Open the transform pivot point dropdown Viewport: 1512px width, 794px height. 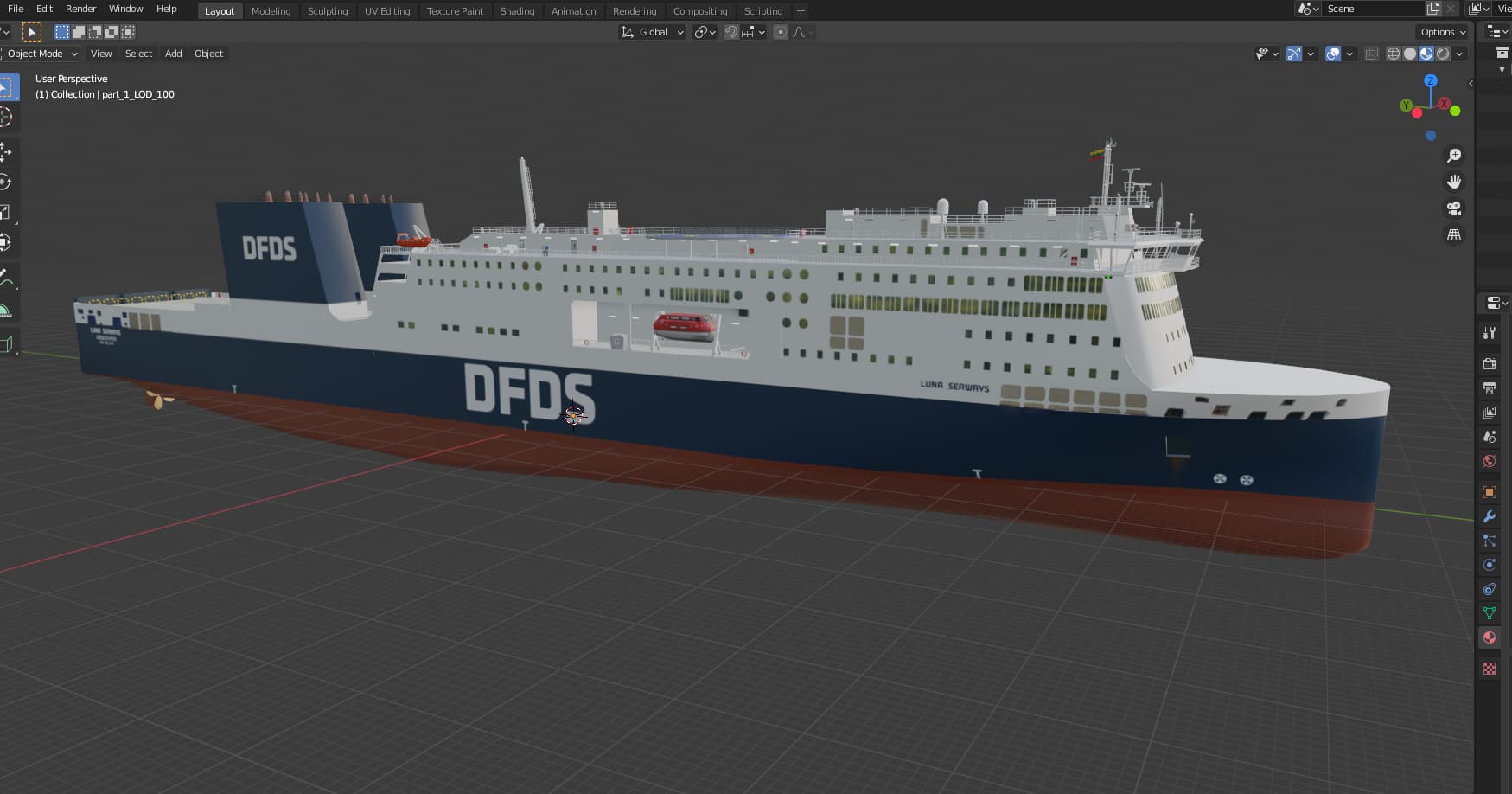[705, 32]
